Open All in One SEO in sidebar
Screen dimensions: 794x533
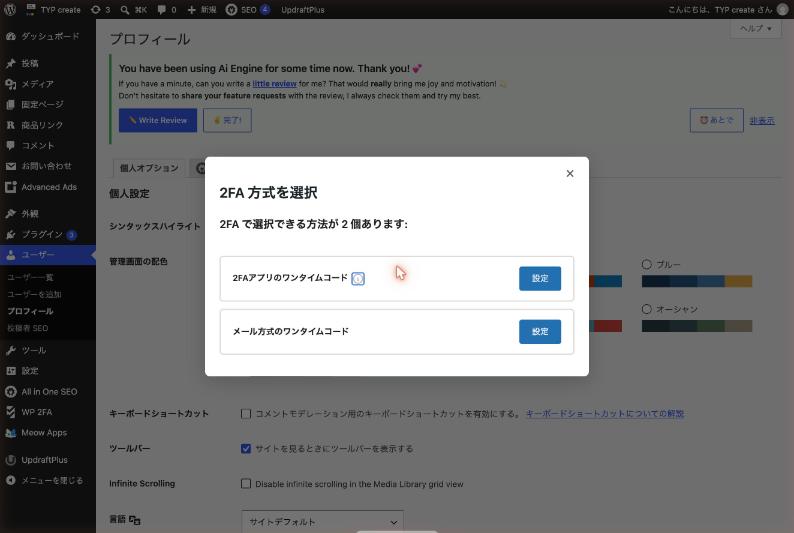(x=48, y=392)
